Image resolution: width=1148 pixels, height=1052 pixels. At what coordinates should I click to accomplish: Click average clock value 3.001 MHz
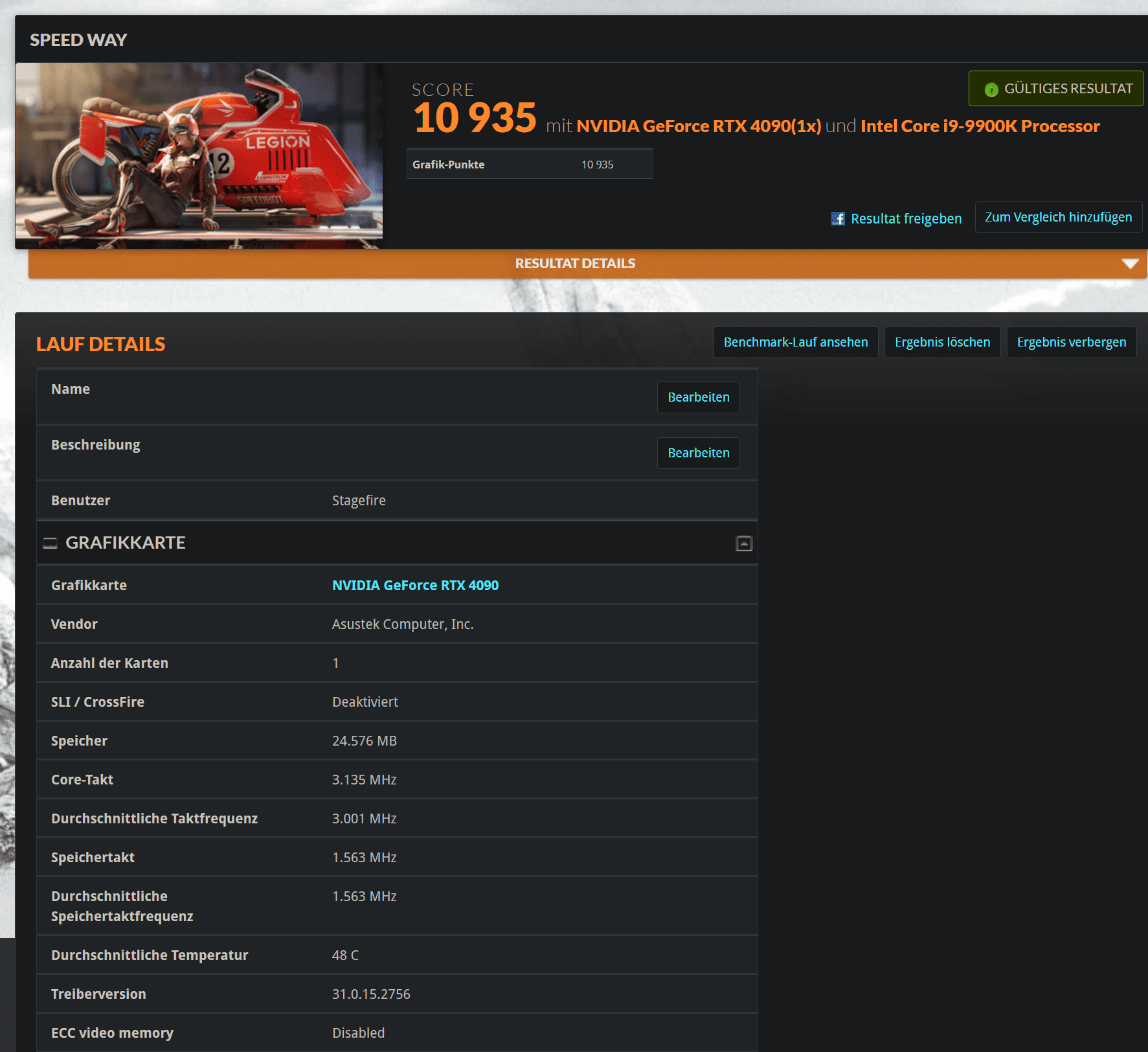coord(365,818)
